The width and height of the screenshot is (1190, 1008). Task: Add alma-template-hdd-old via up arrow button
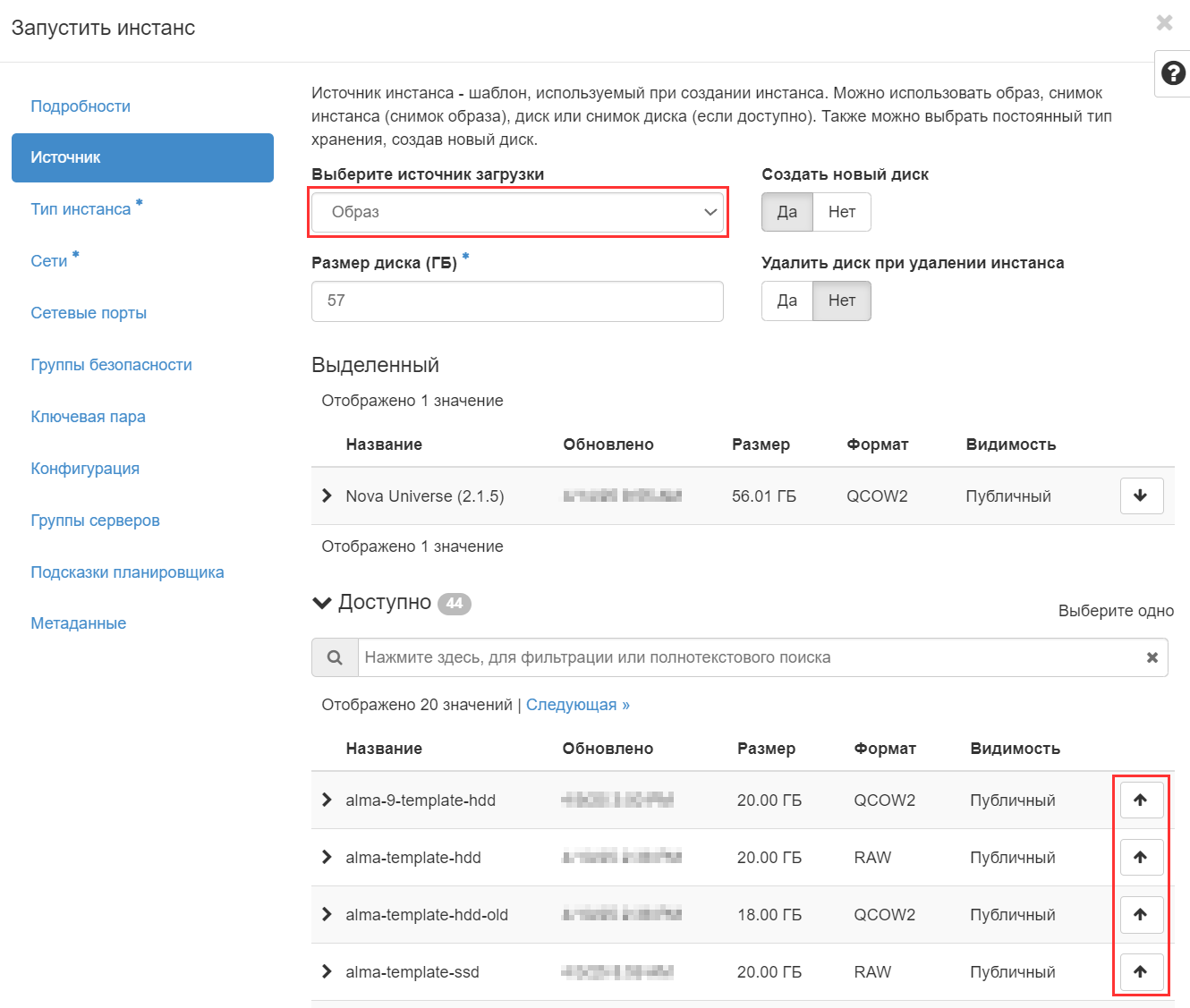(x=1141, y=914)
